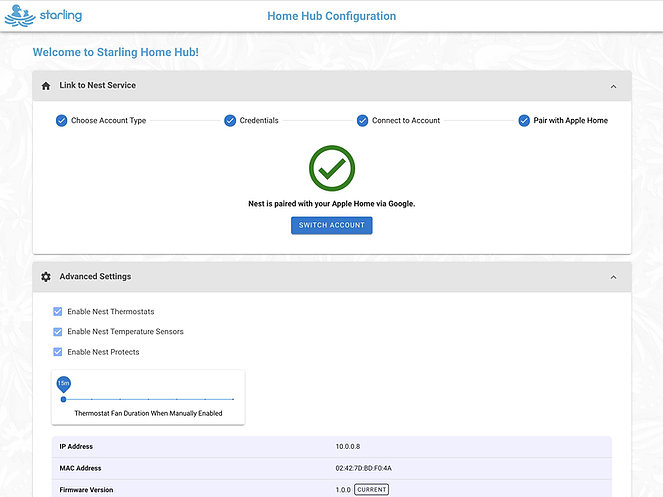Click the 15m slider value bubble

point(63,384)
